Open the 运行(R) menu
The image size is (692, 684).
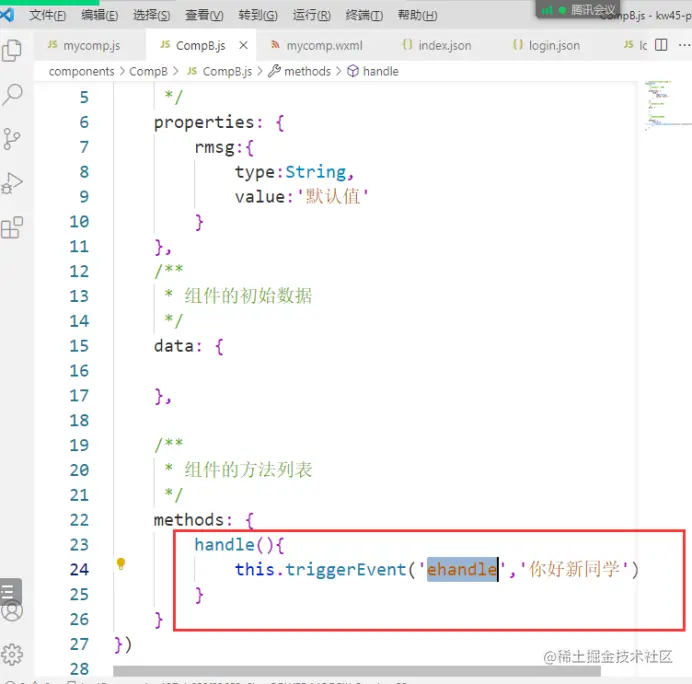[311, 15]
